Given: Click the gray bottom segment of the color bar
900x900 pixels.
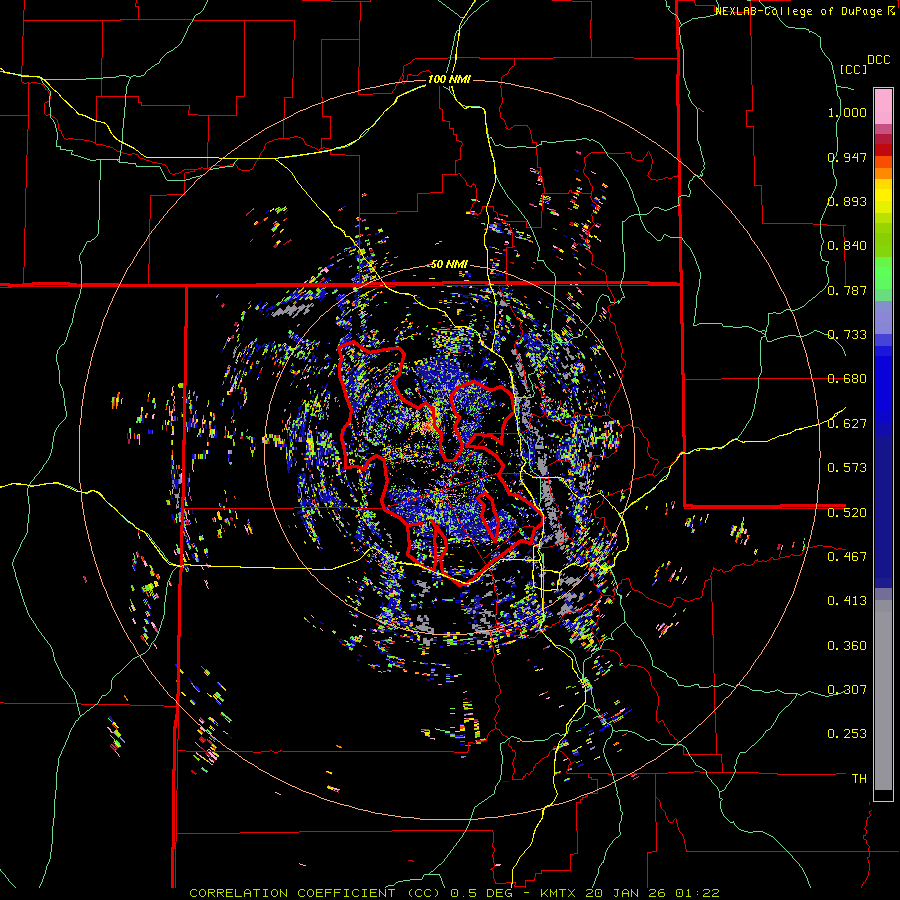Looking at the screenshot, I should (883, 695).
